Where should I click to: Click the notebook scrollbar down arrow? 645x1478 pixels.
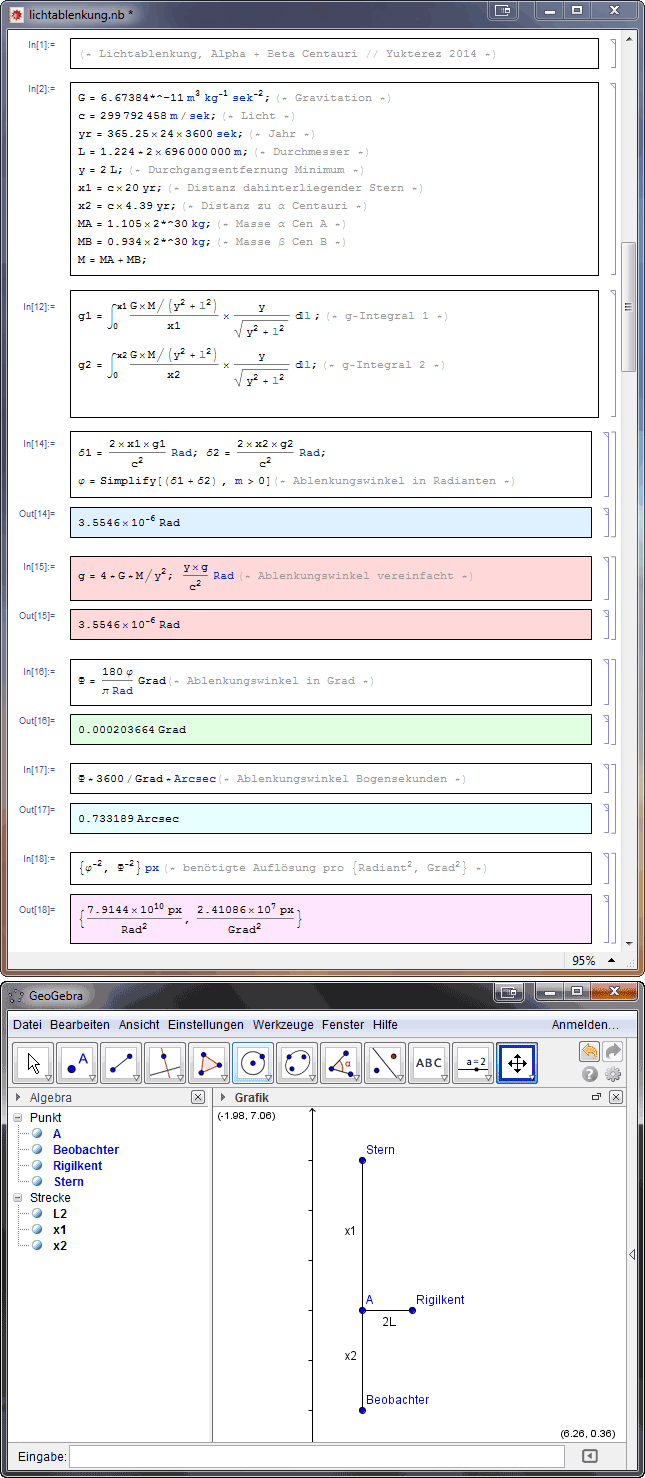[x=629, y=943]
